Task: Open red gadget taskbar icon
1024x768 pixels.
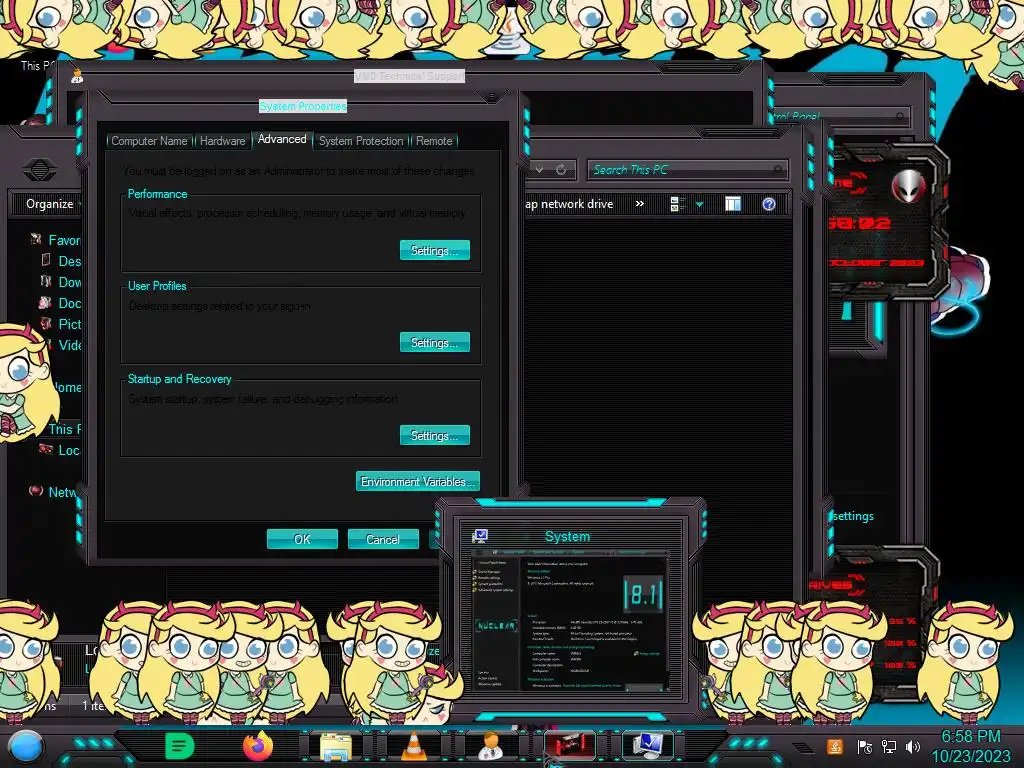Action: (x=569, y=746)
